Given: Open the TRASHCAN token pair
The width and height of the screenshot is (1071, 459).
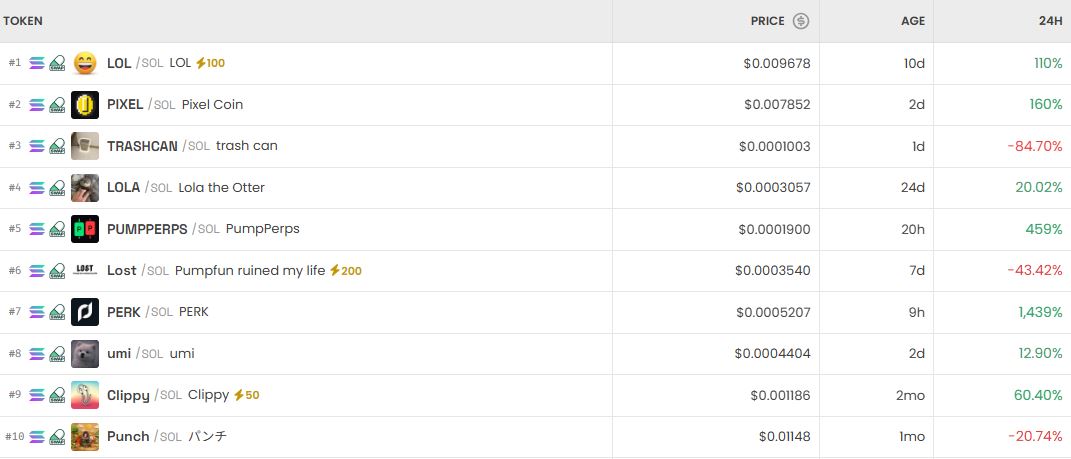Looking at the screenshot, I should (142, 146).
